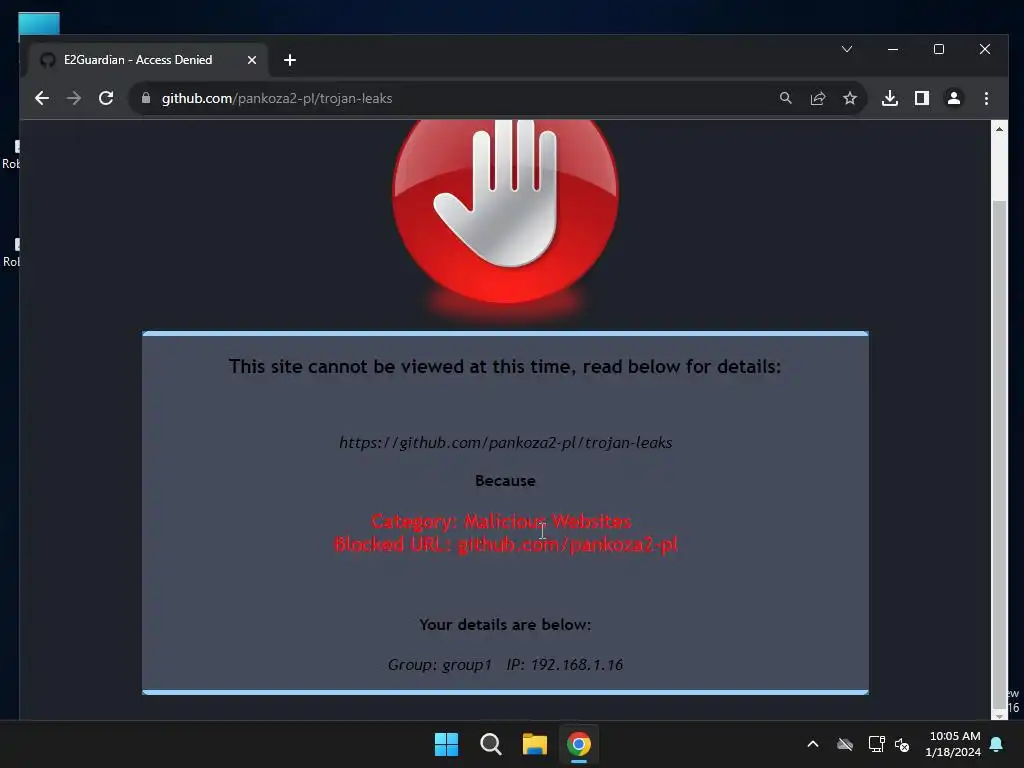1024x768 pixels.
Task: Select the blocked URL https://github.com/pankoza2-pl/trojan-leaks text
Action: coord(505,443)
